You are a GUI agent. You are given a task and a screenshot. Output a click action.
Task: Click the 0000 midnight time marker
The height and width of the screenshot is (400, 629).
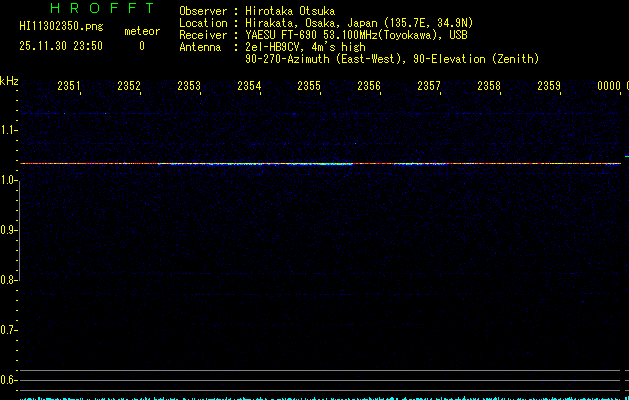609,87
